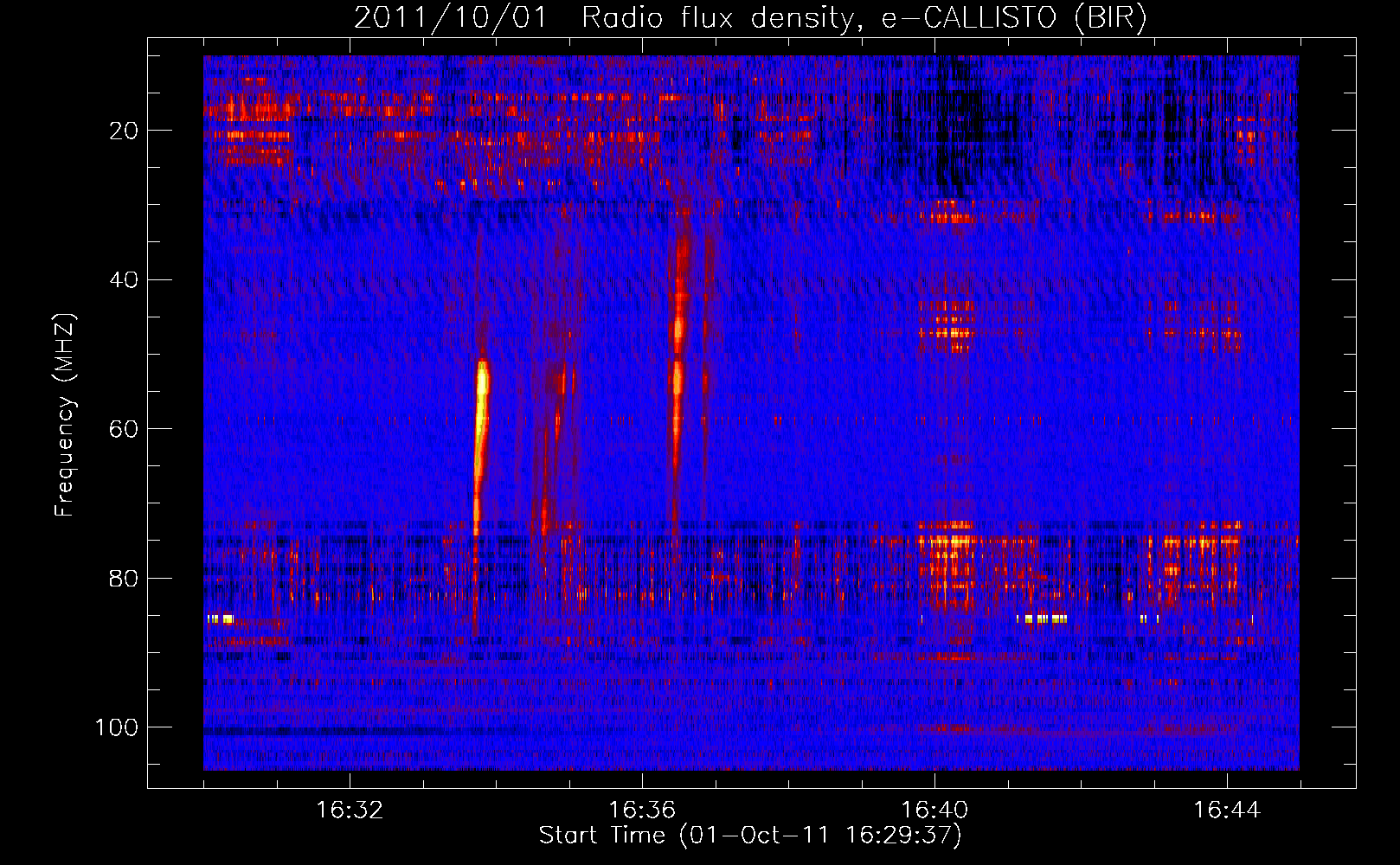Viewport: 1400px width, 865px height.
Task: Select the 'Frequency (MHZ)' axis label
Action: pos(64,414)
